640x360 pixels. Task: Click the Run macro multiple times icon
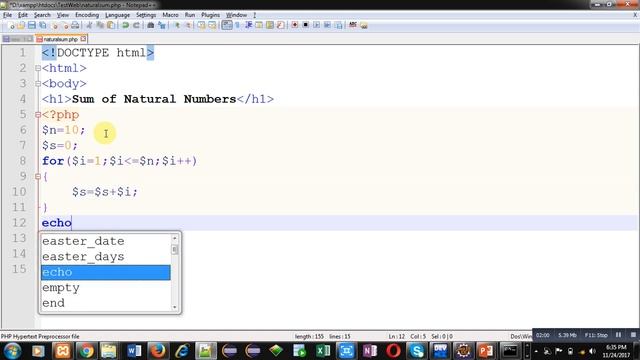(327, 25)
